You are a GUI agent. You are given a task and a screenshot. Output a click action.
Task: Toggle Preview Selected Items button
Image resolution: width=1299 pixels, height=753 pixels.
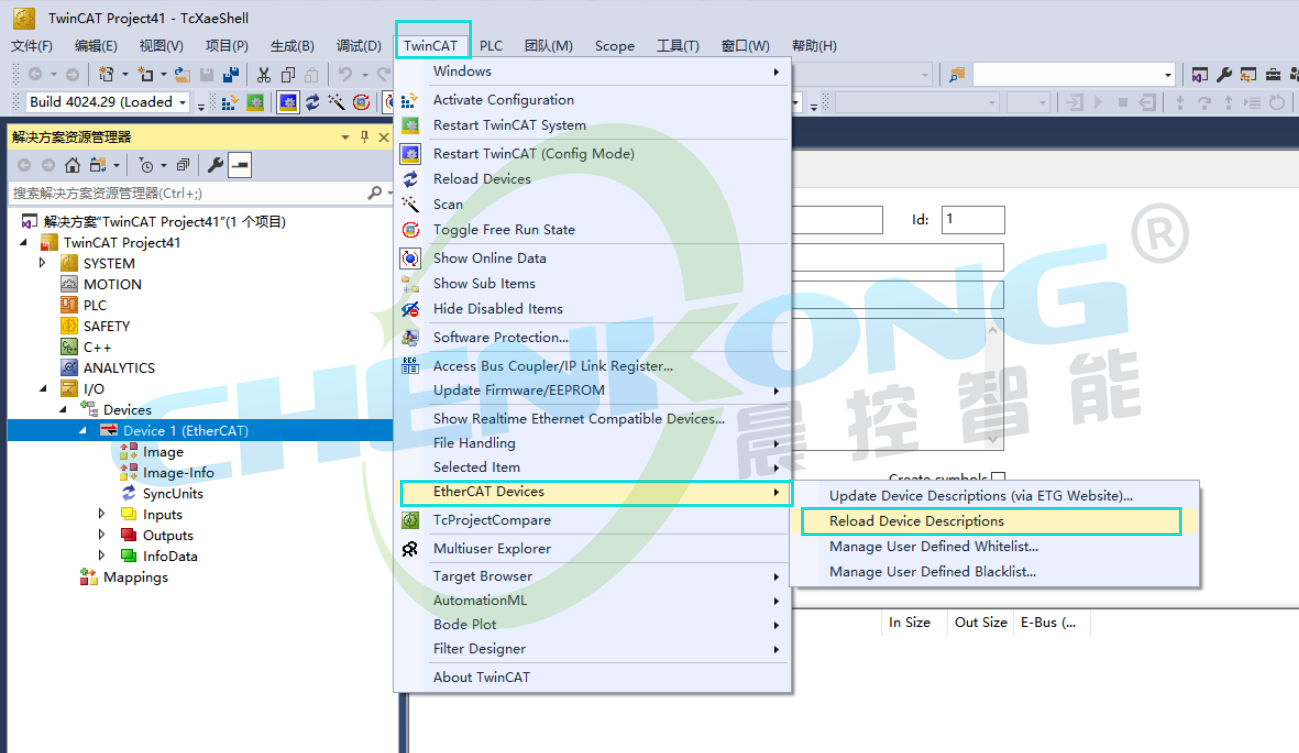pyautogui.click(x=240, y=165)
